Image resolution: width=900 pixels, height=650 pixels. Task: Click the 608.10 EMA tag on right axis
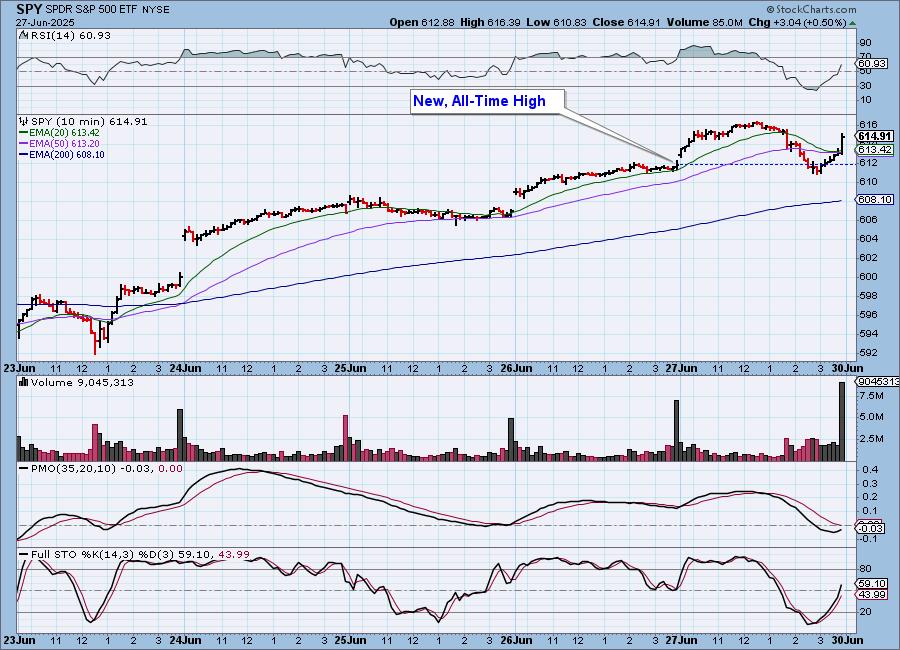(x=875, y=200)
